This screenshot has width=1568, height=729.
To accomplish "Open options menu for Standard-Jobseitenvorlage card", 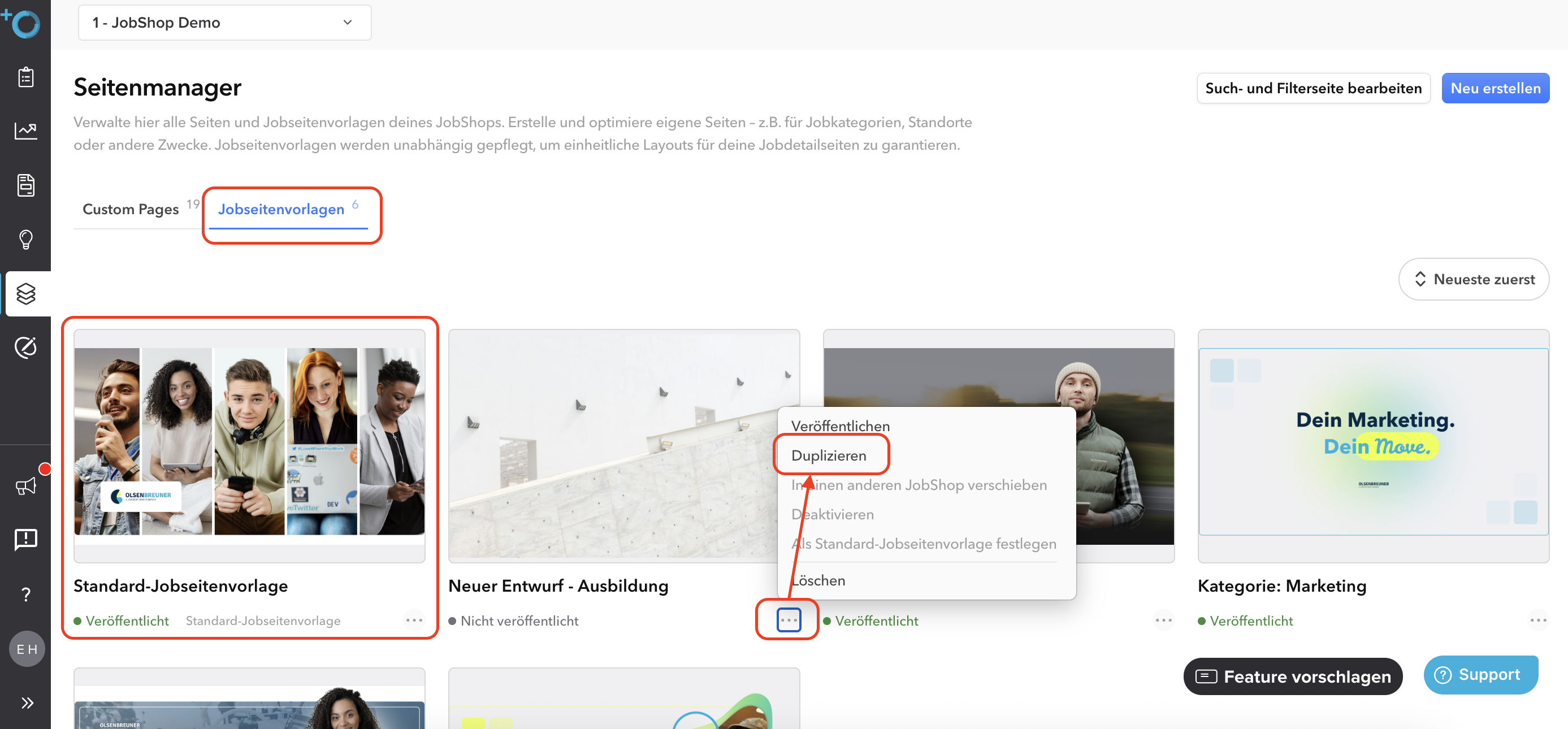I will click(414, 620).
